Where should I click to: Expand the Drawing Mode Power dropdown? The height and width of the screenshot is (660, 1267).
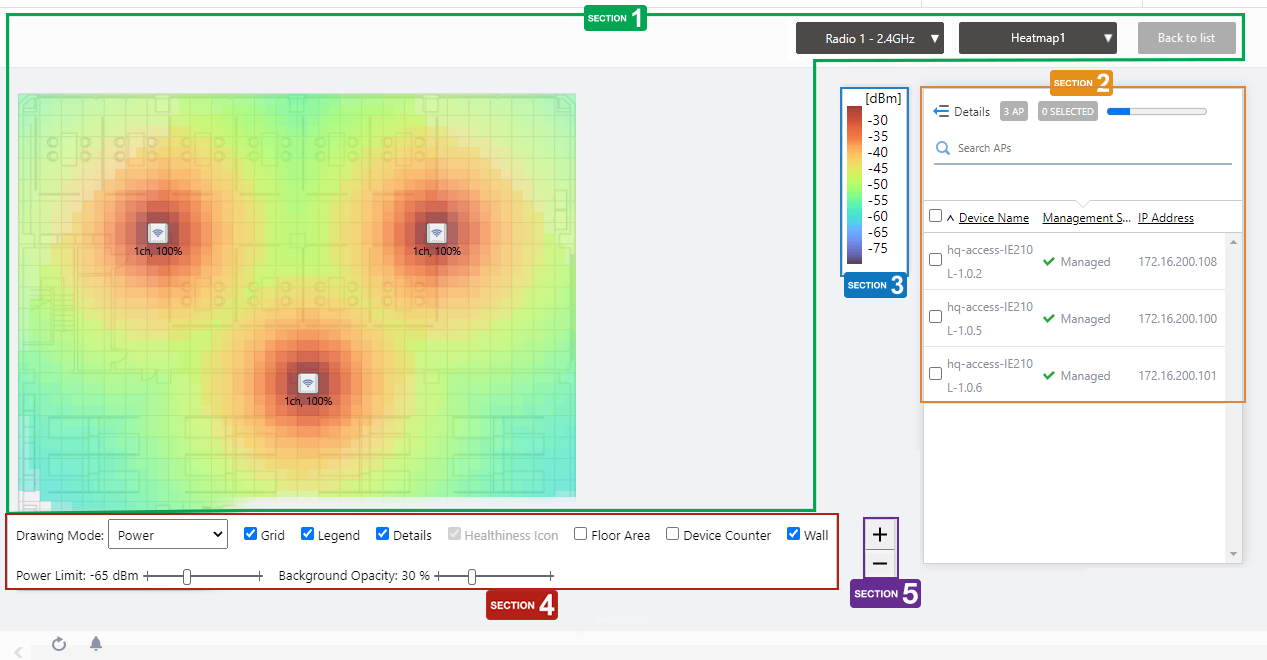(x=168, y=535)
